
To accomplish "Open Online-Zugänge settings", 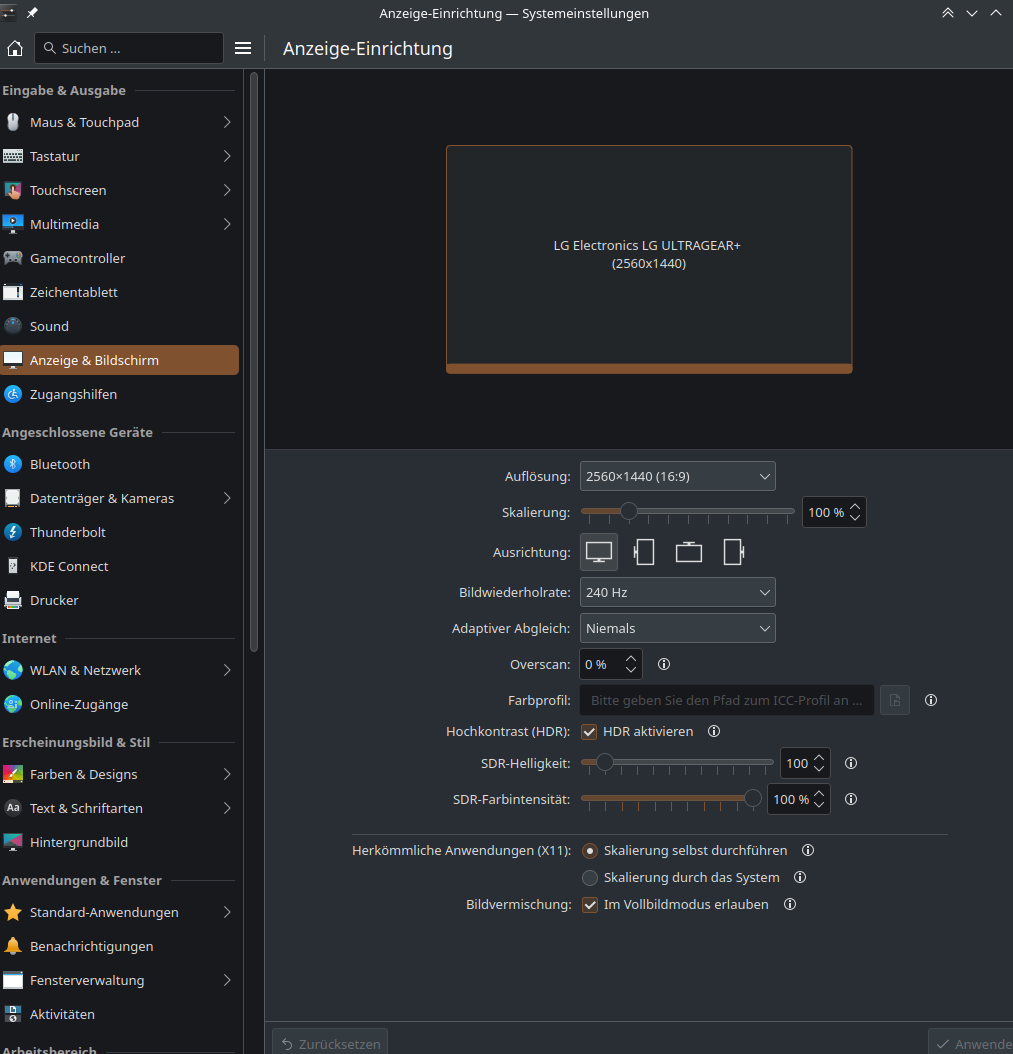I will pyautogui.click(x=120, y=704).
